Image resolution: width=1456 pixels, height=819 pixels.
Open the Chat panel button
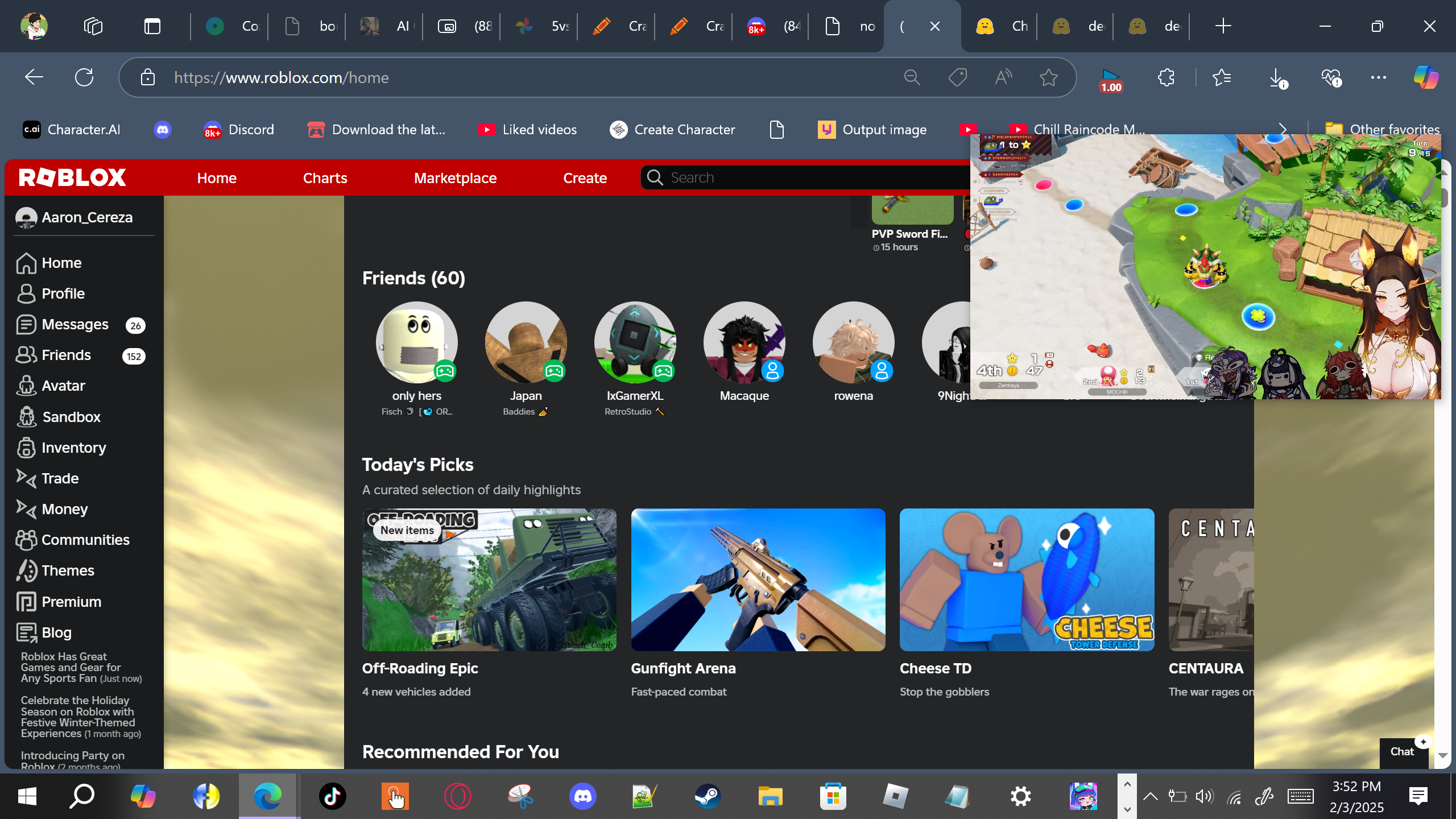(x=1403, y=752)
